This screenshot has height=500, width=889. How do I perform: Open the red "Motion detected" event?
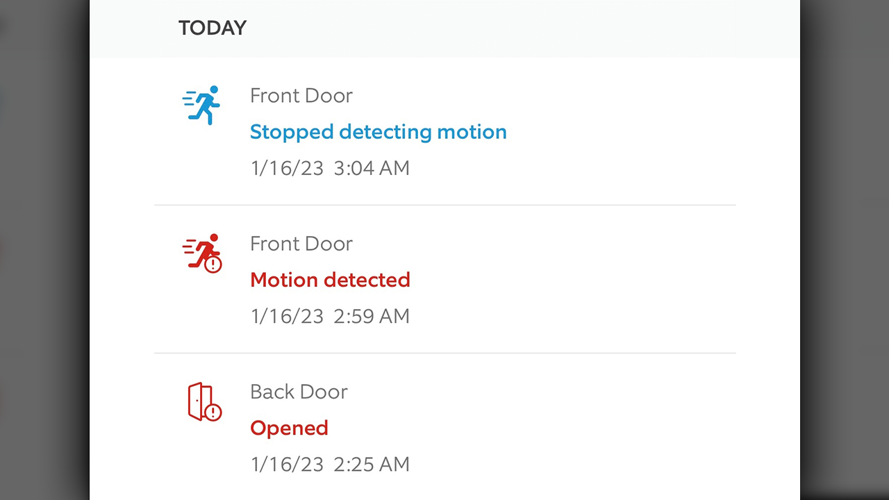coord(330,280)
